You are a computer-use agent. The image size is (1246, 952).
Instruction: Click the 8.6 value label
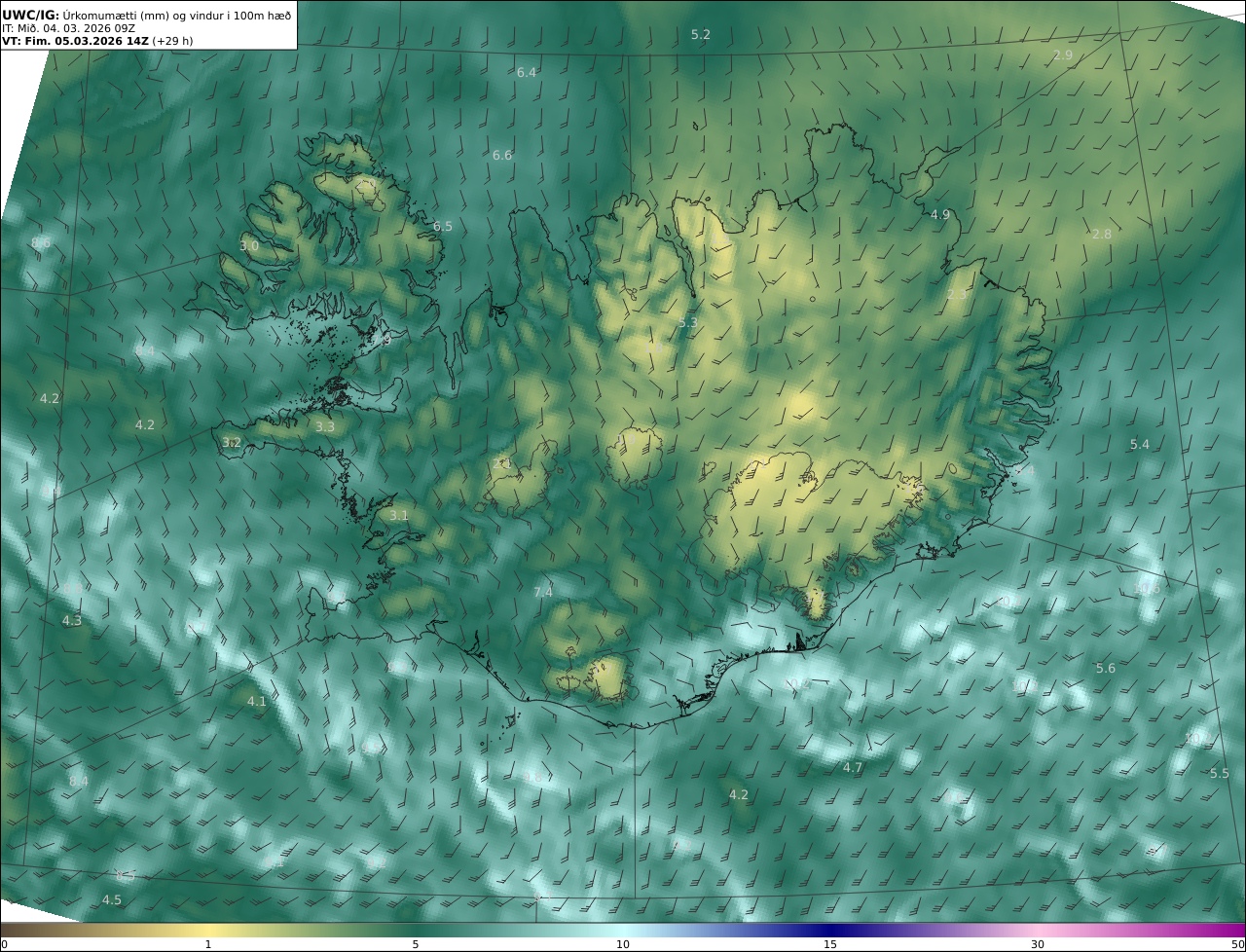(x=41, y=242)
